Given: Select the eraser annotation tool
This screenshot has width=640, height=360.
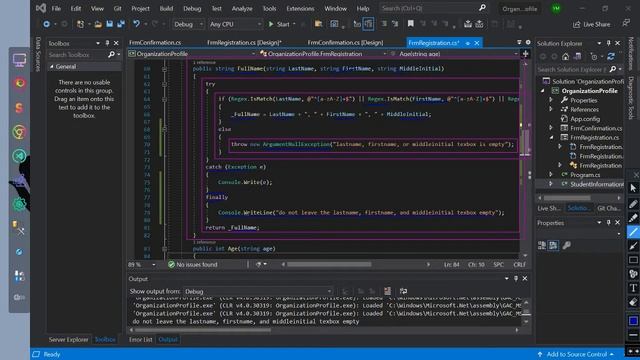Looking at the screenshot, I should click(x=633, y=302).
